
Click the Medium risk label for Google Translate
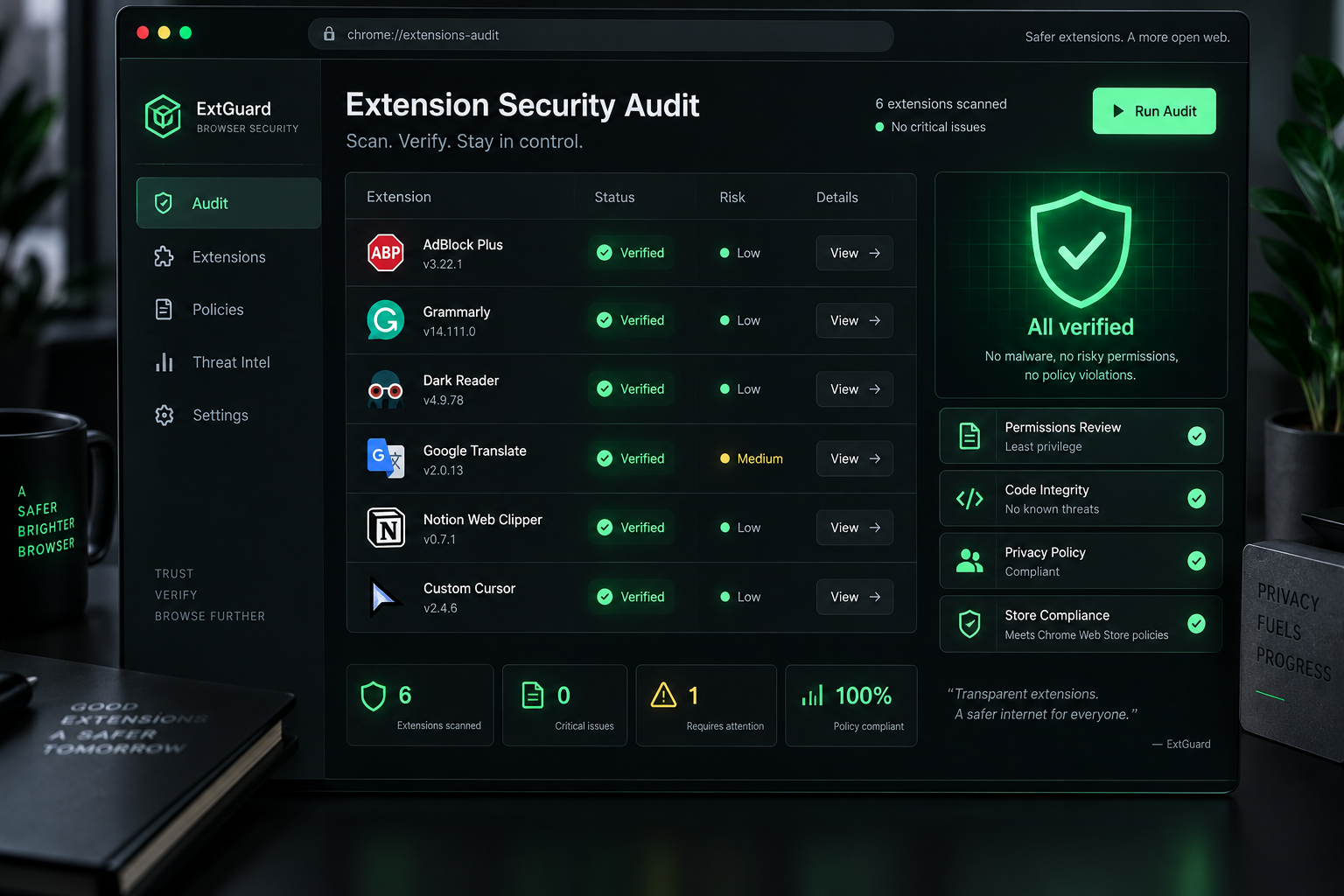coord(752,458)
